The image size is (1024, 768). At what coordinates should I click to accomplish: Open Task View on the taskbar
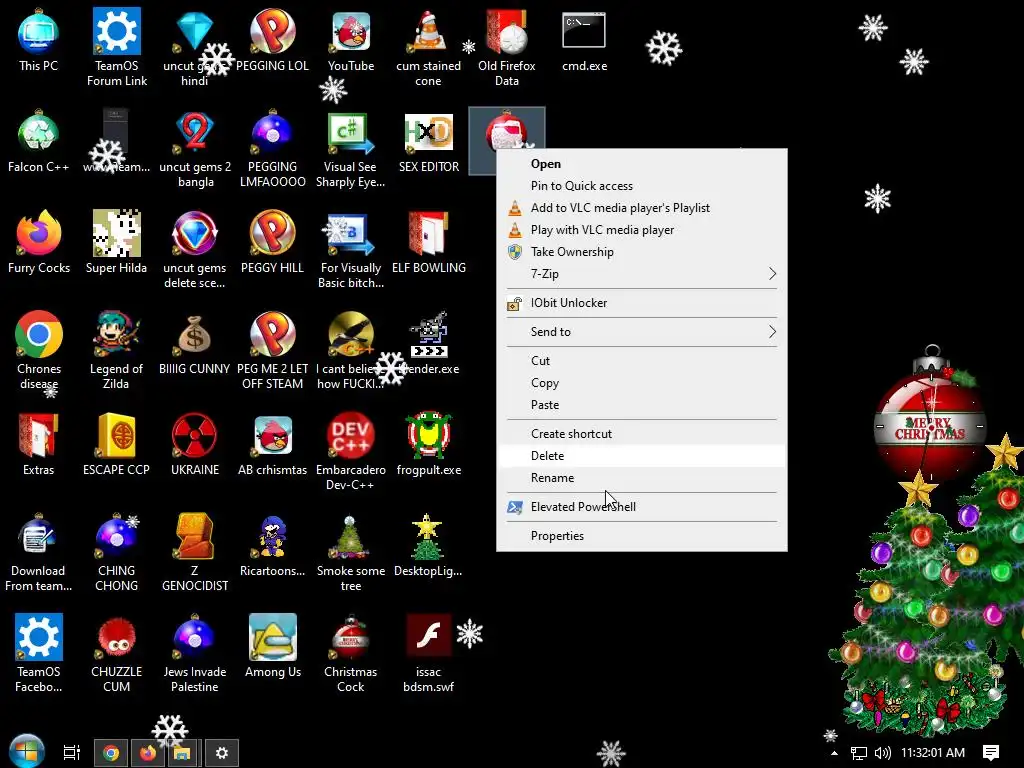point(71,753)
